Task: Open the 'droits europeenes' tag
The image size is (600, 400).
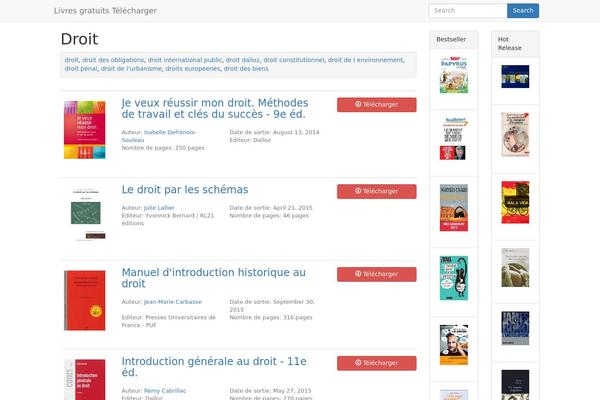Action: click(193, 69)
